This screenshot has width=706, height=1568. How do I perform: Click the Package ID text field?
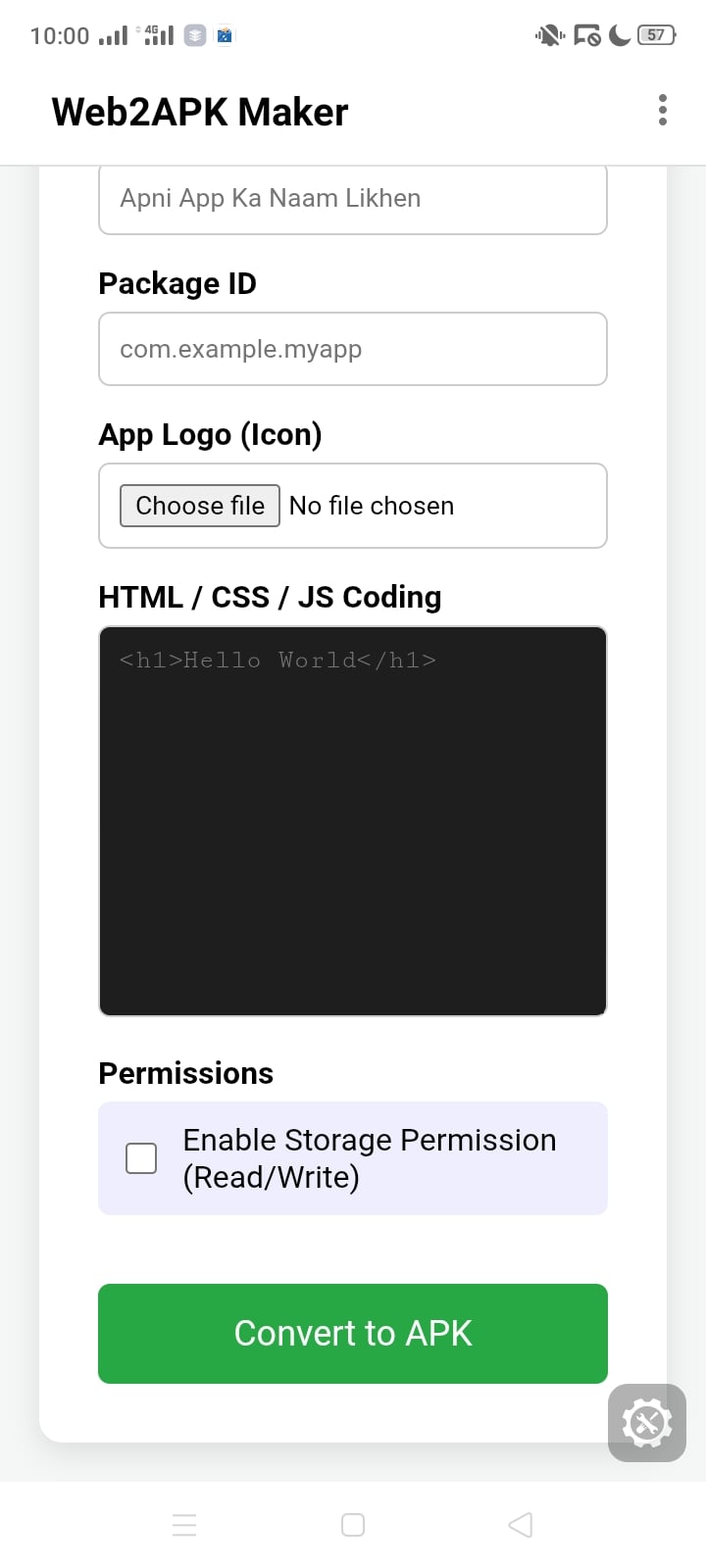point(353,349)
